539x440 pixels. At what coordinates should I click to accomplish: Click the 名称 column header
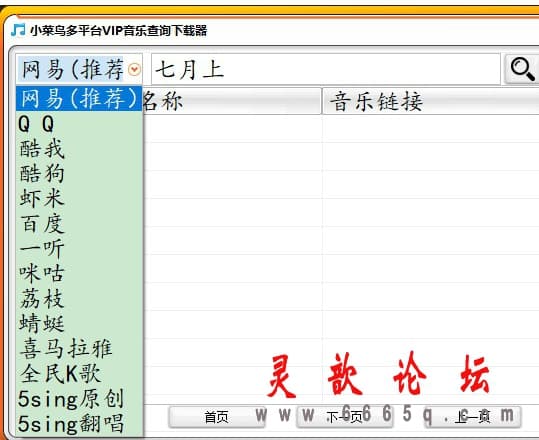pyautogui.click(x=232, y=101)
